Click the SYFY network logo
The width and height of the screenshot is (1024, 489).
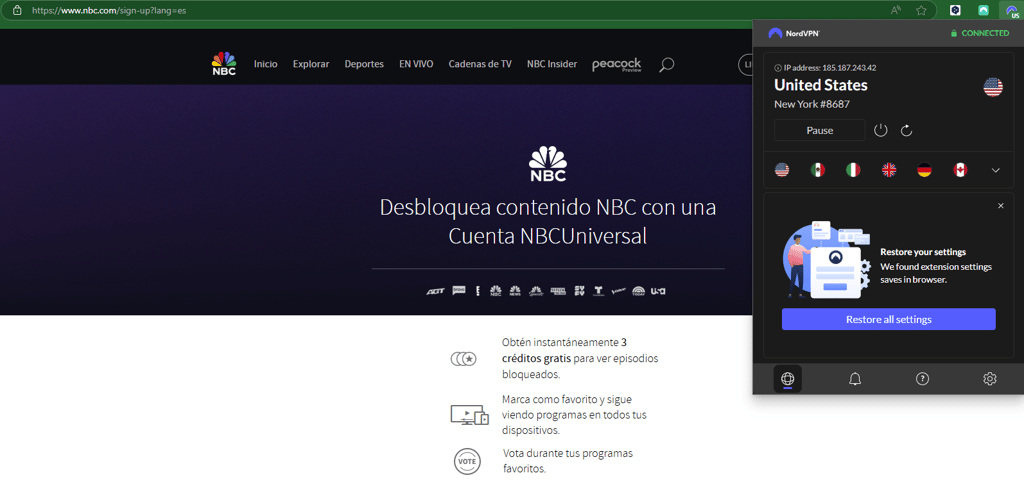pos(580,291)
